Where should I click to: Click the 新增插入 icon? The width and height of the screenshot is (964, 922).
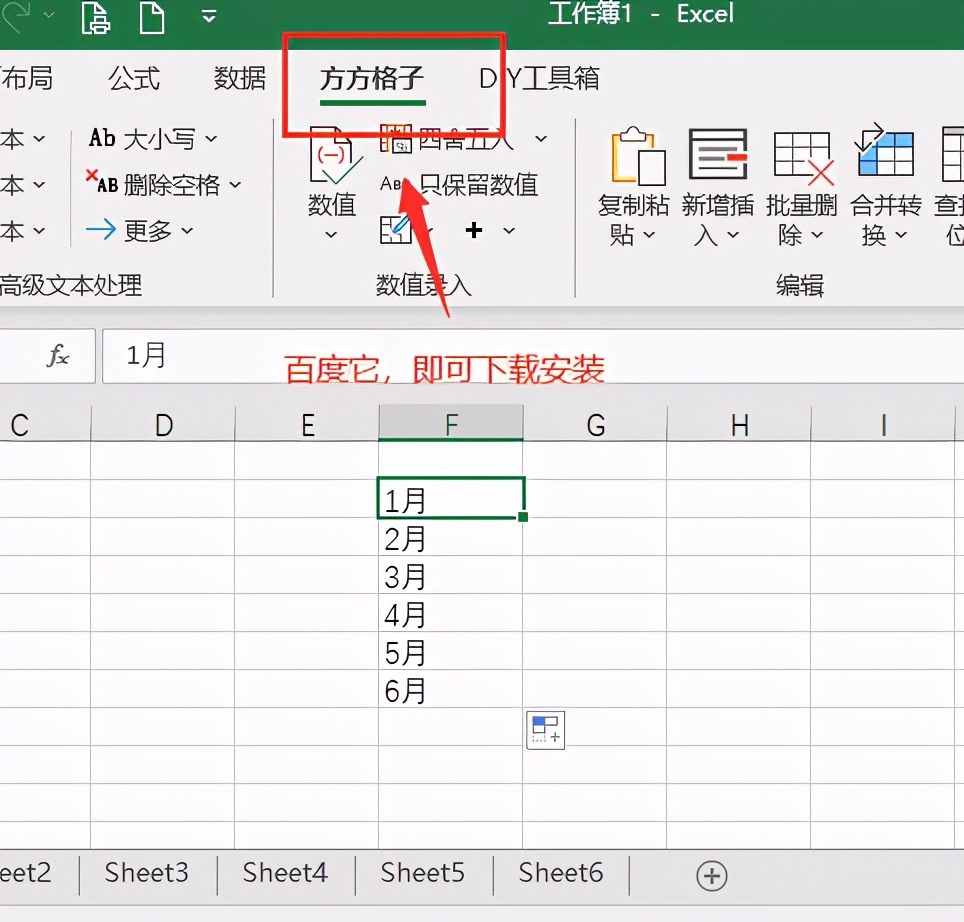[718, 154]
